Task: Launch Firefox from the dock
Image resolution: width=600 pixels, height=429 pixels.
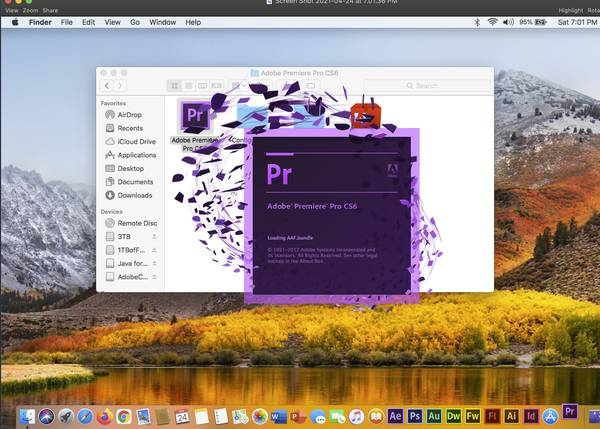Action: tap(104, 416)
